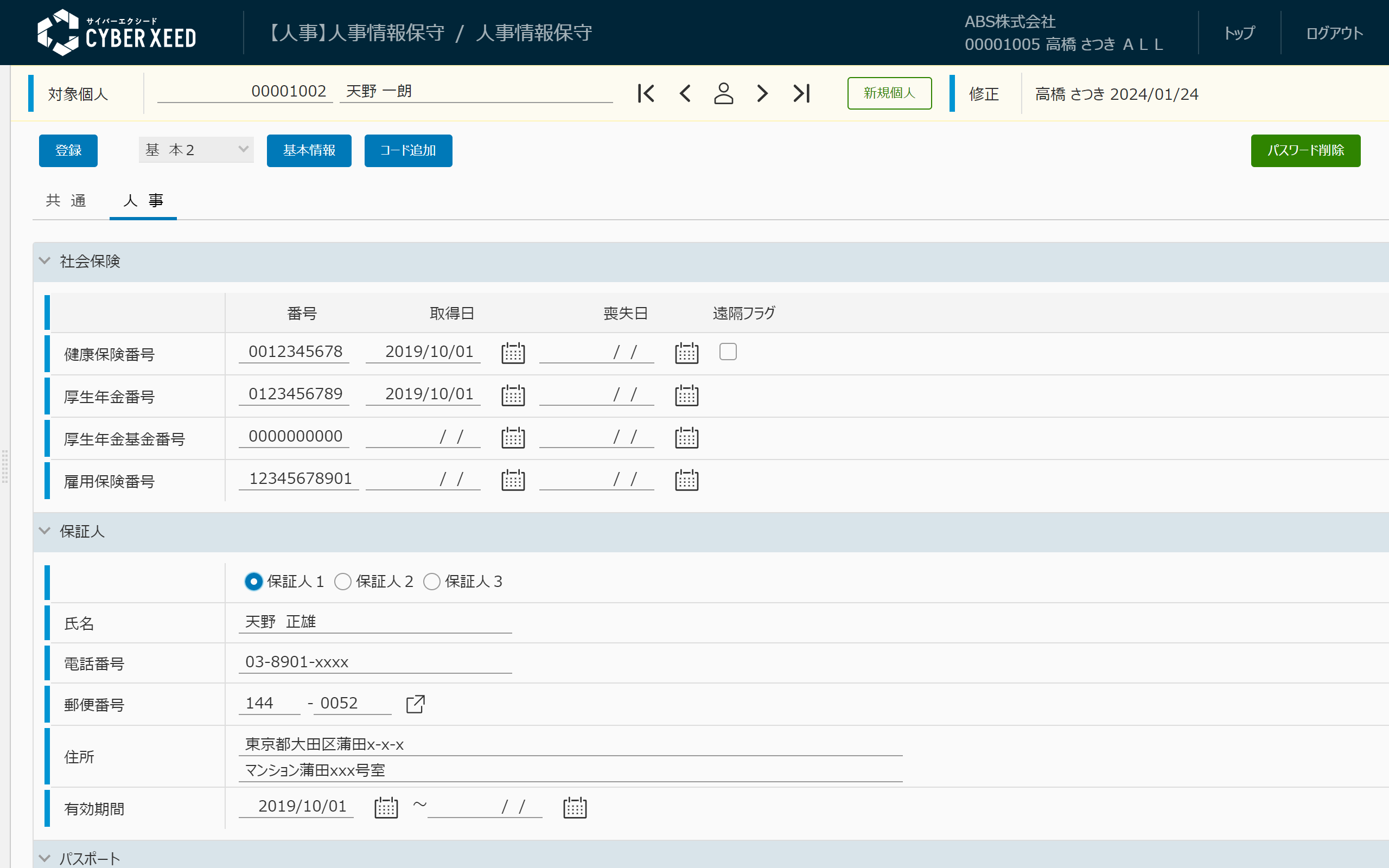Open calendar for 健康保険番号 取得日
This screenshot has height=868, width=1389.
tap(513, 353)
